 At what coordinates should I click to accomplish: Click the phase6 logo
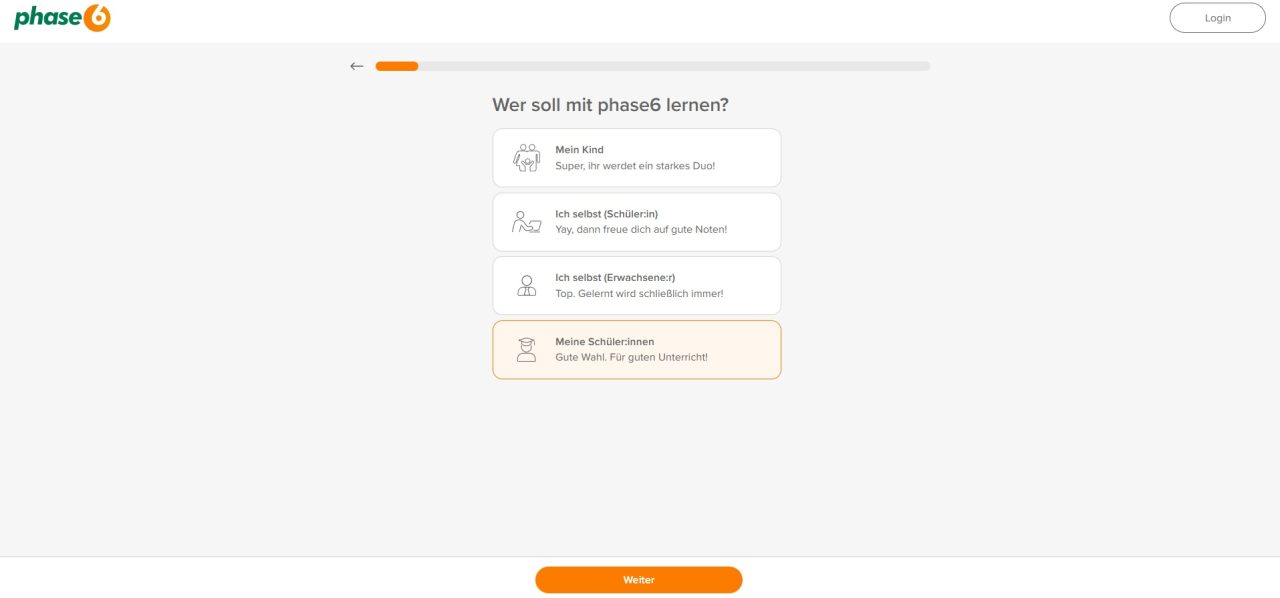(62, 17)
